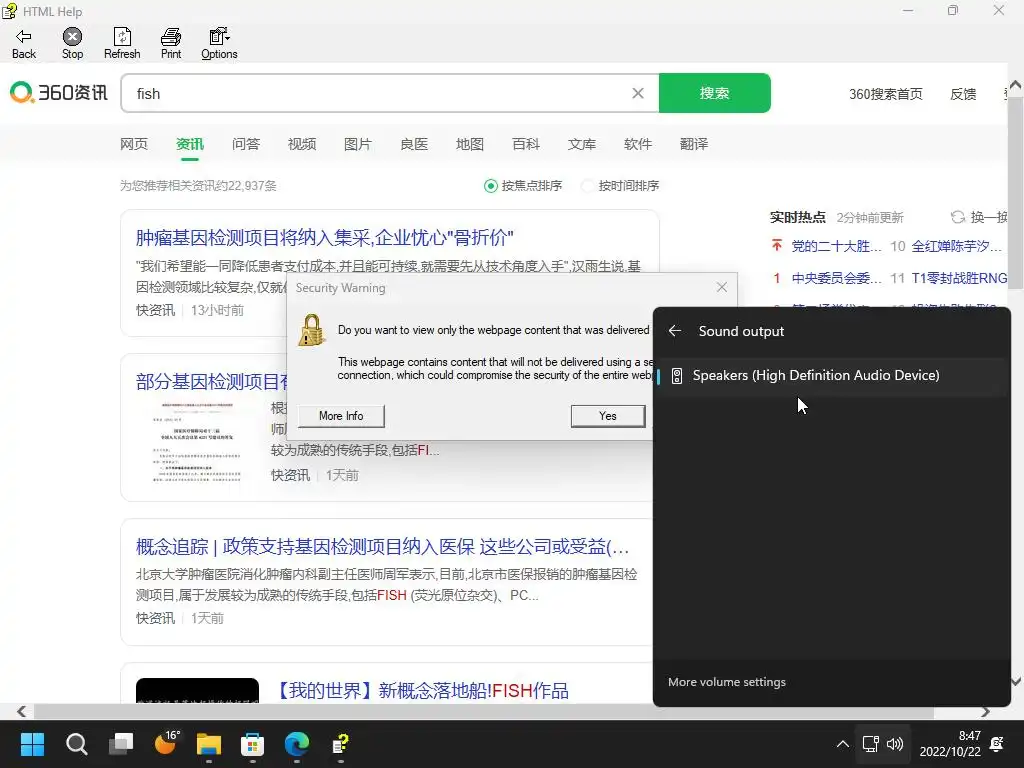The height and width of the screenshot is (768, 1024).
Task: Open the hot topic 中央委员会委...
Action: click(x=837, y=278)
